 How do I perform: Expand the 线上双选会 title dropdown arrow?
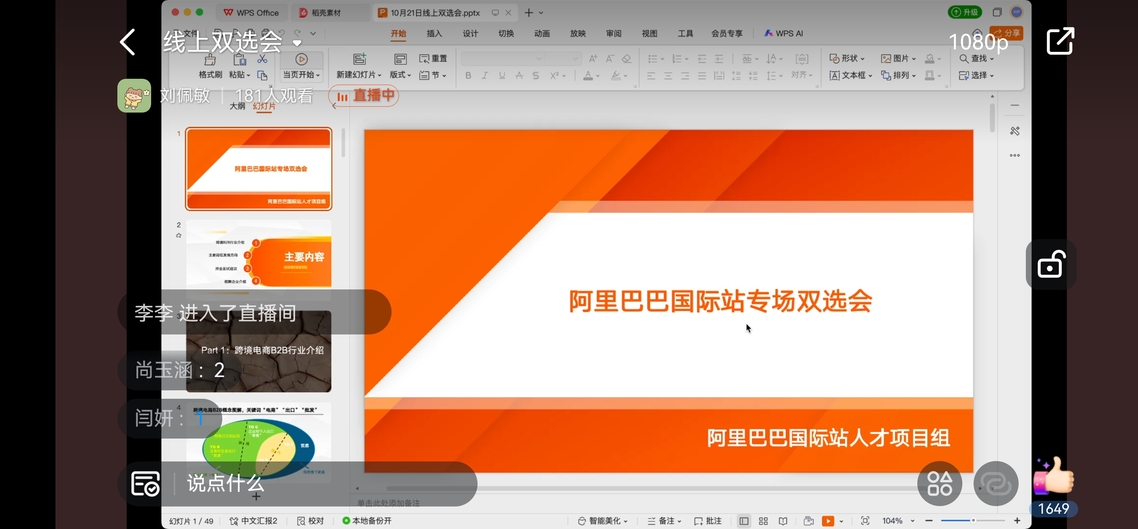(297, 44)
